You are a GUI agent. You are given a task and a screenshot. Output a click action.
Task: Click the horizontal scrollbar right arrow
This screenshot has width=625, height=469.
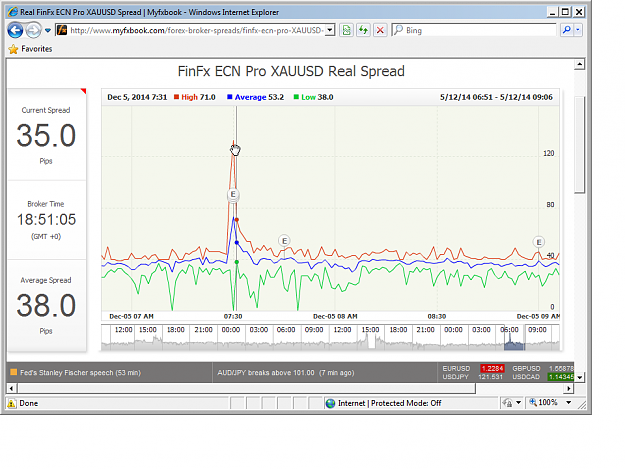569,388
